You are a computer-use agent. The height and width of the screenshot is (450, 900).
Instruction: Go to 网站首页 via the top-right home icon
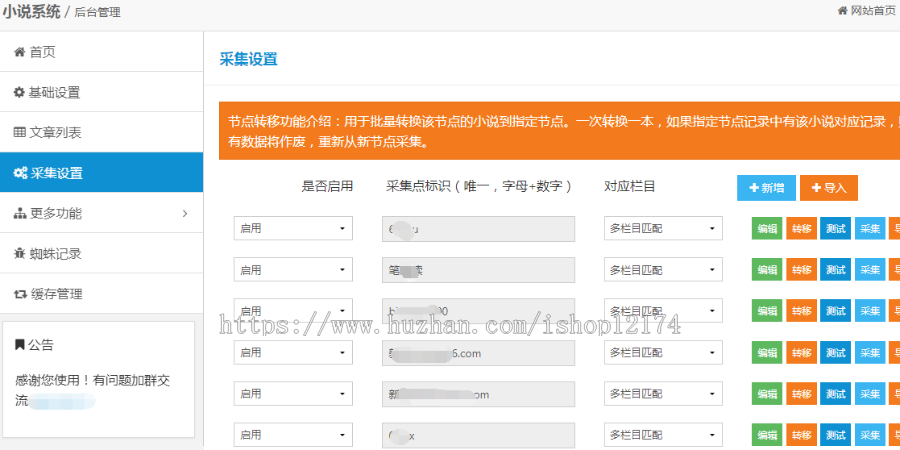coord(842,10)
